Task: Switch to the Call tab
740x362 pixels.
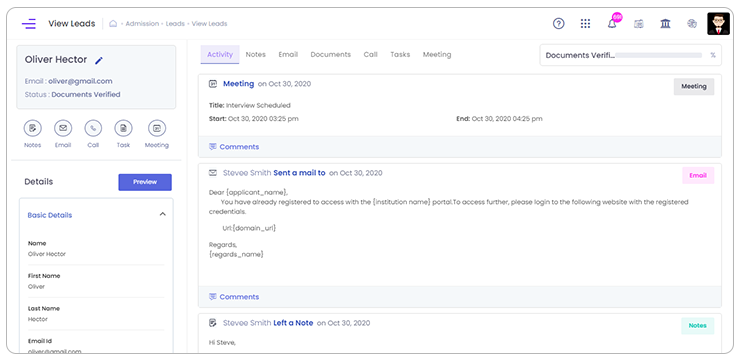Action: (x=370, y=54)
